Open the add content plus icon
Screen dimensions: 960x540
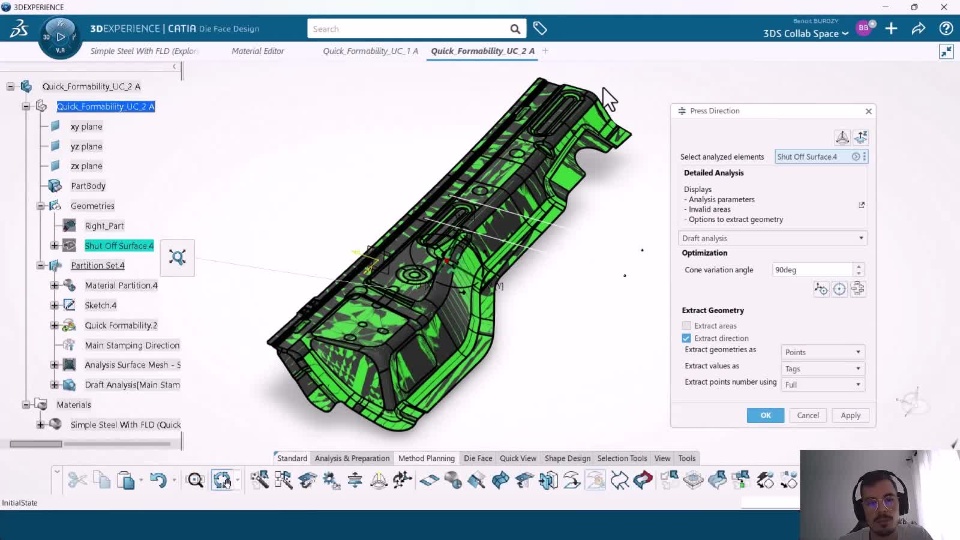point(891,28)
